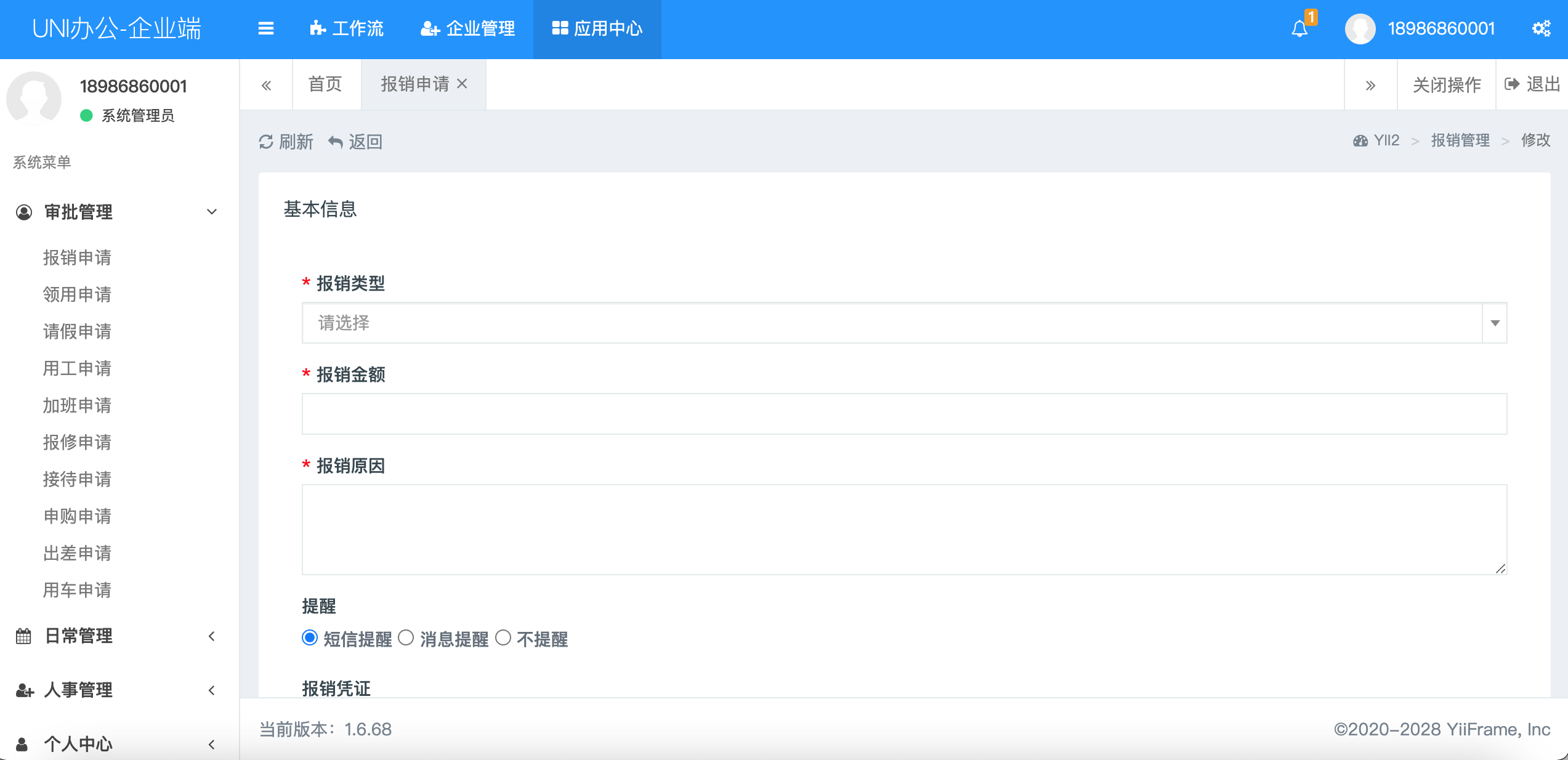
Task: Open 报修申请 in the sidebar
Action: [77, 442]
